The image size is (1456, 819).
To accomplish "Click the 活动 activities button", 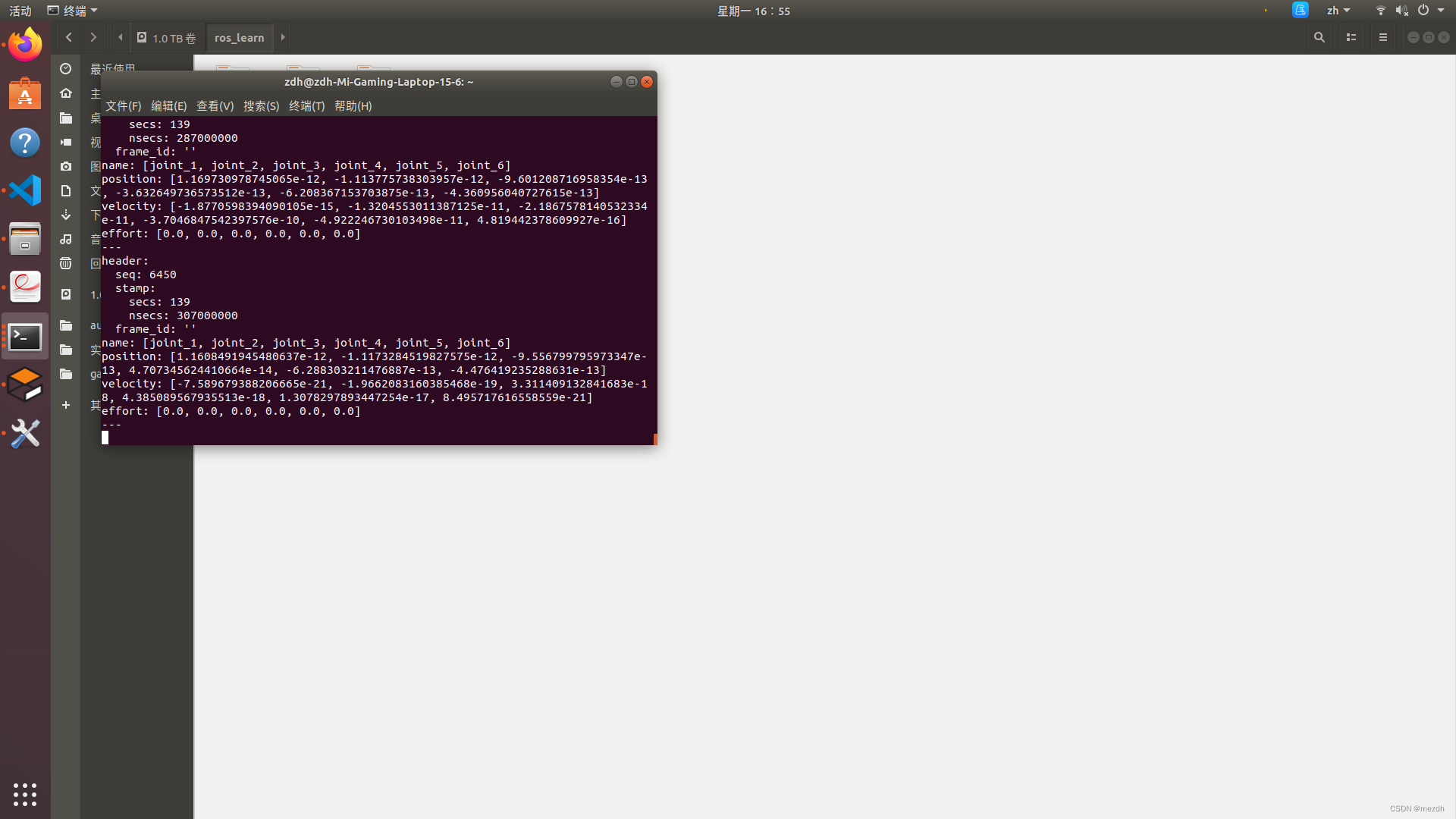I will 20,11.
